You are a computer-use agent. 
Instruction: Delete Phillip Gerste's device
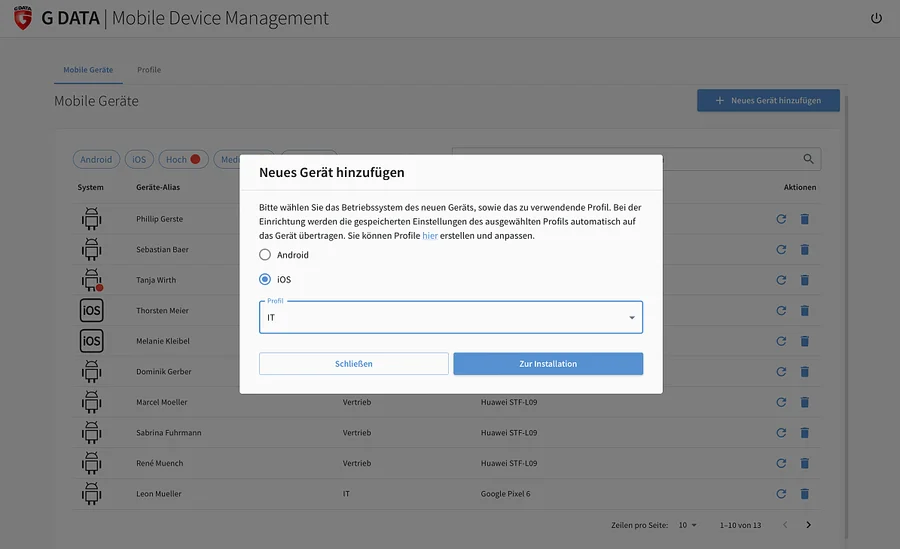tap(805, 219)
